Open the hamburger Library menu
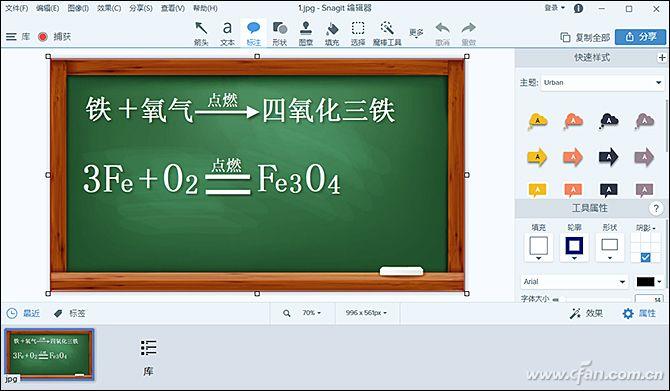The width and height of the screenshot is (670, 391). point(18,37)
